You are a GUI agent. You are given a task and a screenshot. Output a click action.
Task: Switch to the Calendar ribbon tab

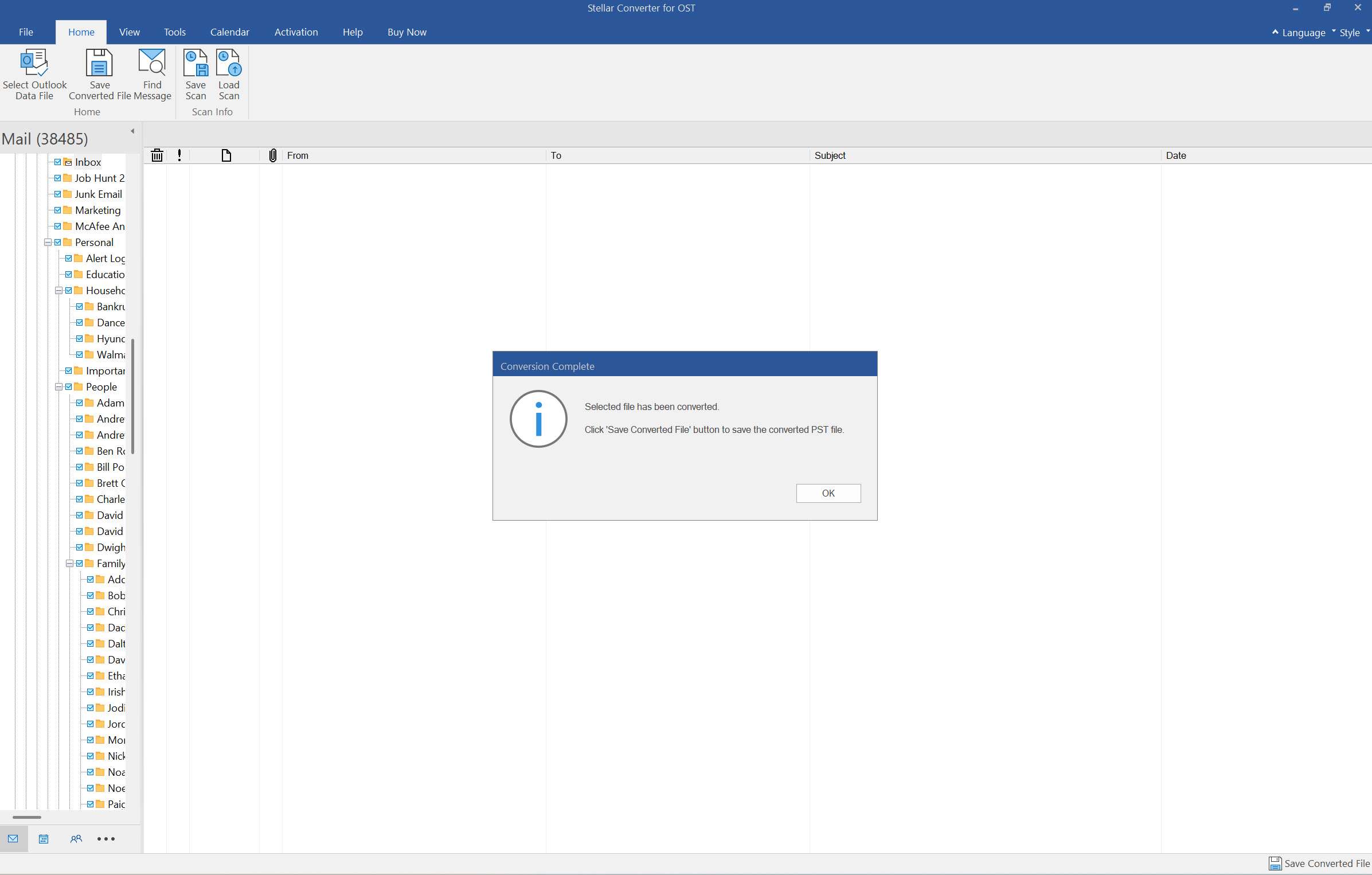pos(229,32)
